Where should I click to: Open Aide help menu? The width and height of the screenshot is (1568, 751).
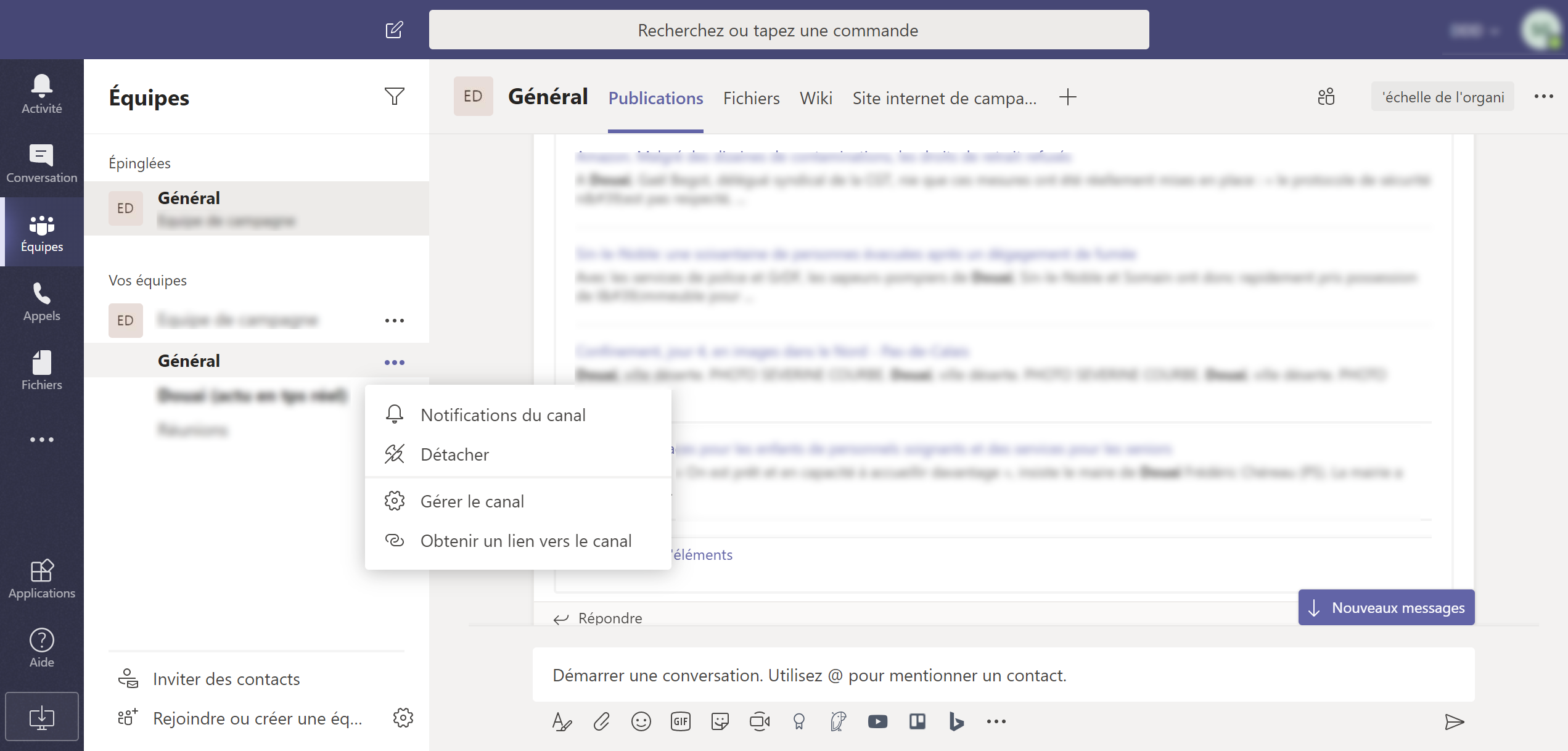point(41,647)
